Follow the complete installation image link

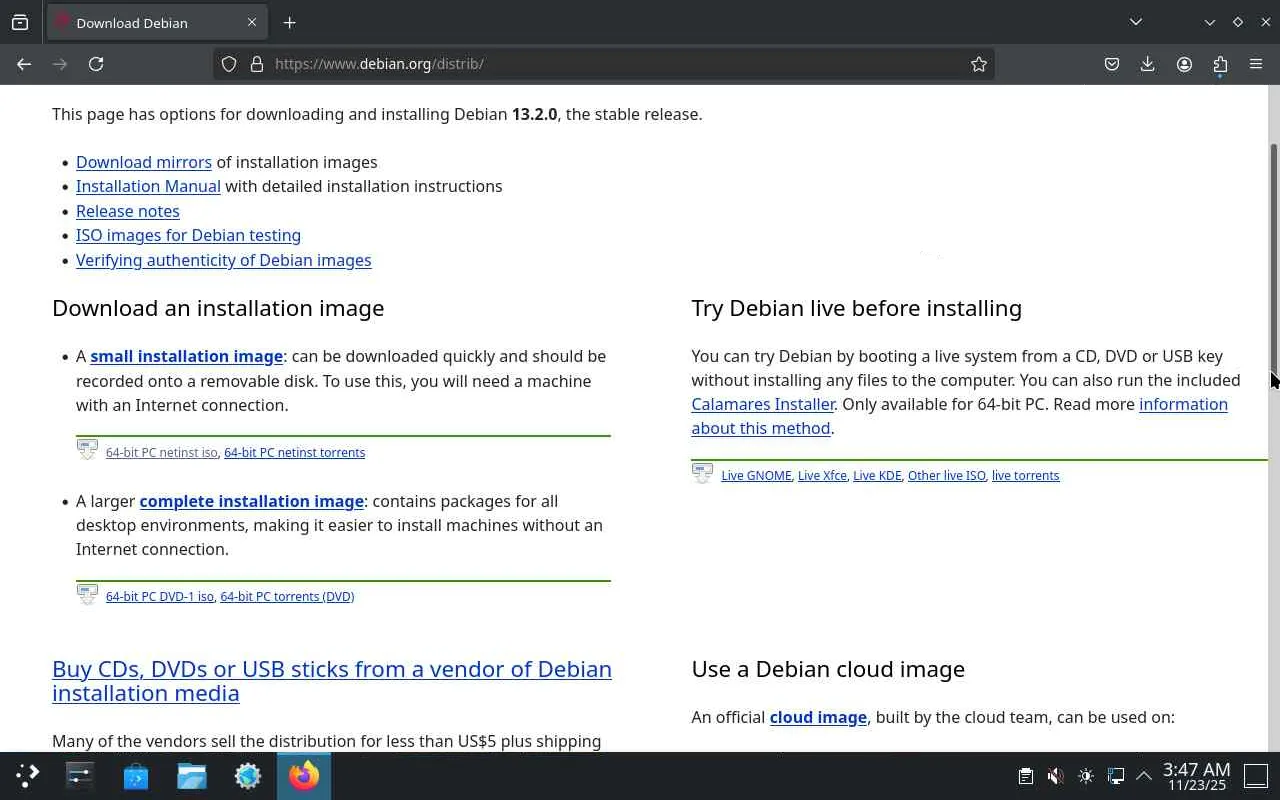252,501
